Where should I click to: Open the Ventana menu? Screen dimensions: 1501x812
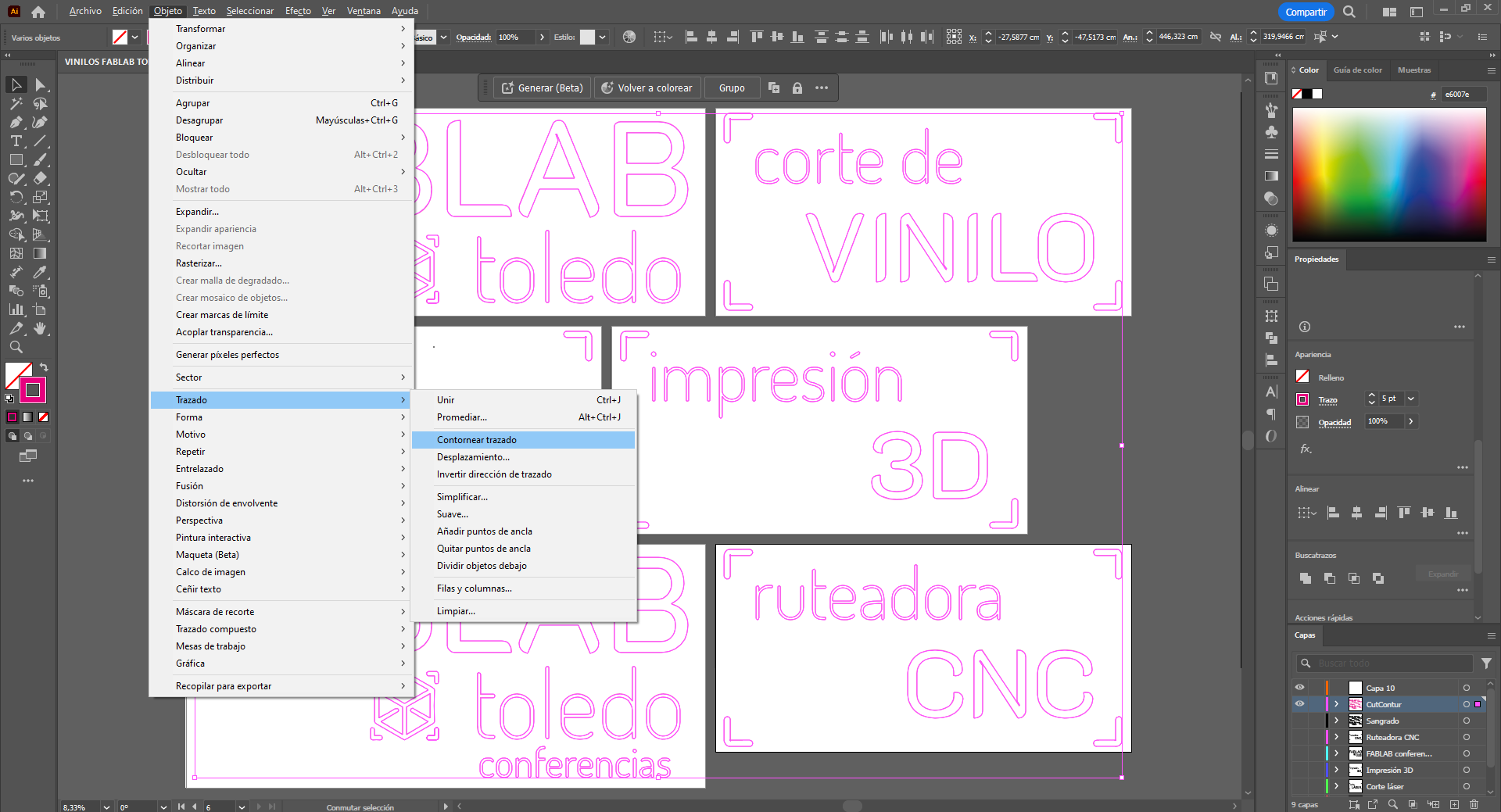[364, 11]
